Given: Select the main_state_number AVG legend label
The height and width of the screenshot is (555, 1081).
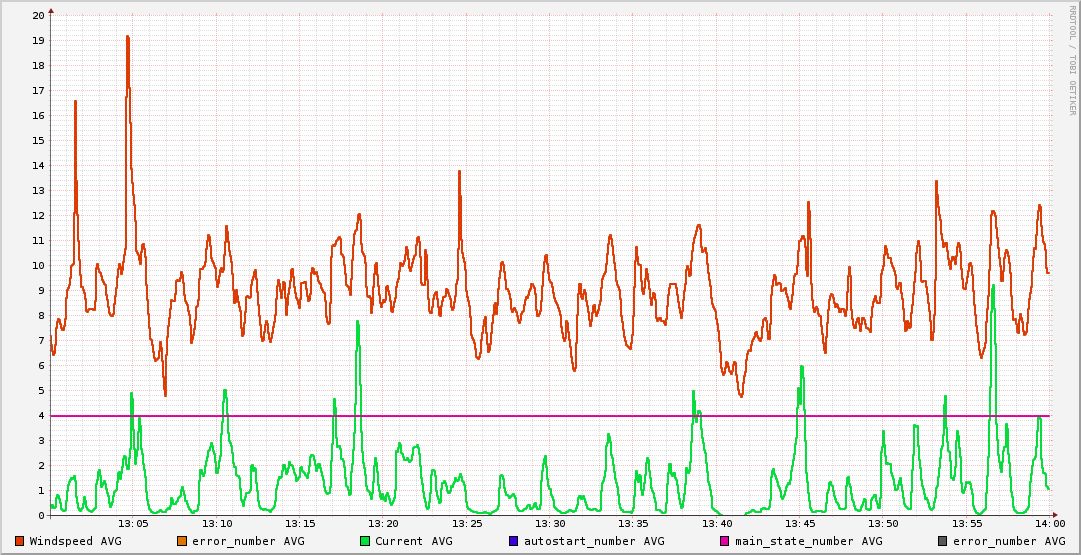Looking at the screenshot, I should pyautogui.click(x=808, y=541).
